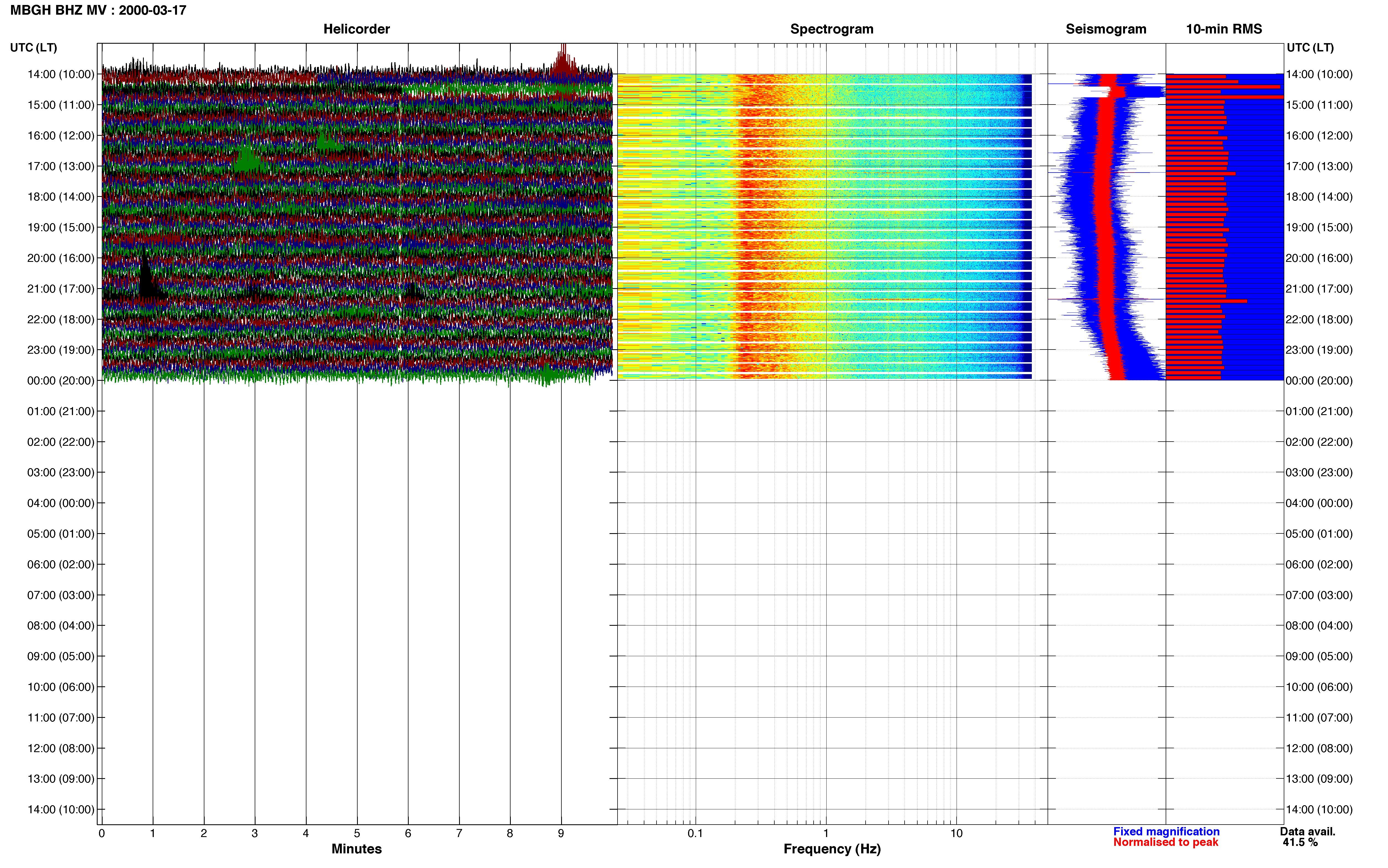Click the Fixed magnification legend entry
The width and height of the screenshot is (1388, 868).
click(1166, 831)
